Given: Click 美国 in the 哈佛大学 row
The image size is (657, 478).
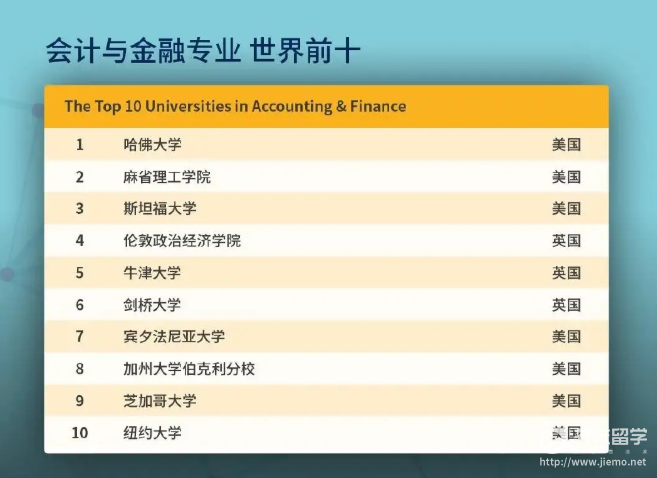Looking at the screenshot, I should coord(566,145).
